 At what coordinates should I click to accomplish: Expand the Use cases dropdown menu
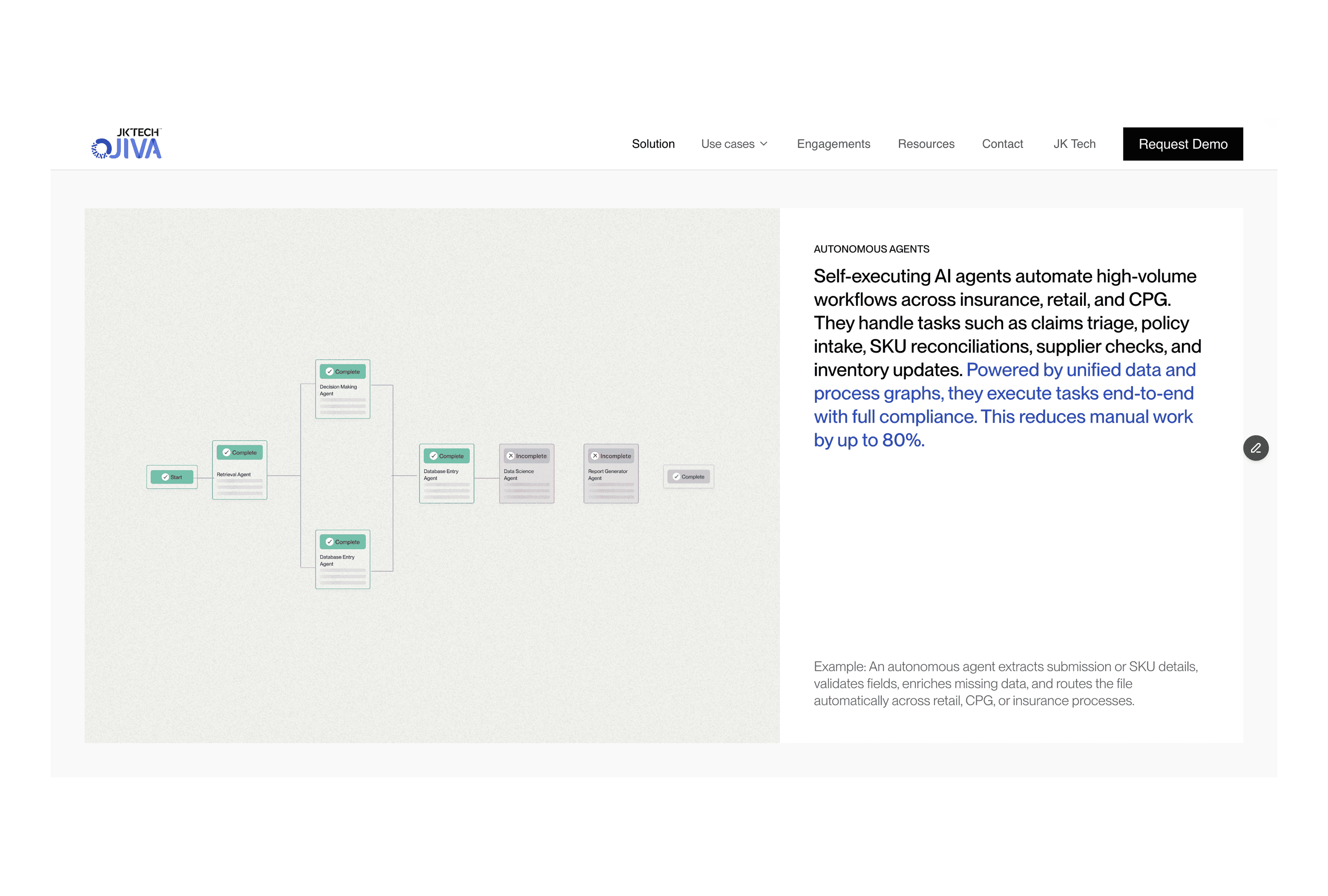click(727, 144)
